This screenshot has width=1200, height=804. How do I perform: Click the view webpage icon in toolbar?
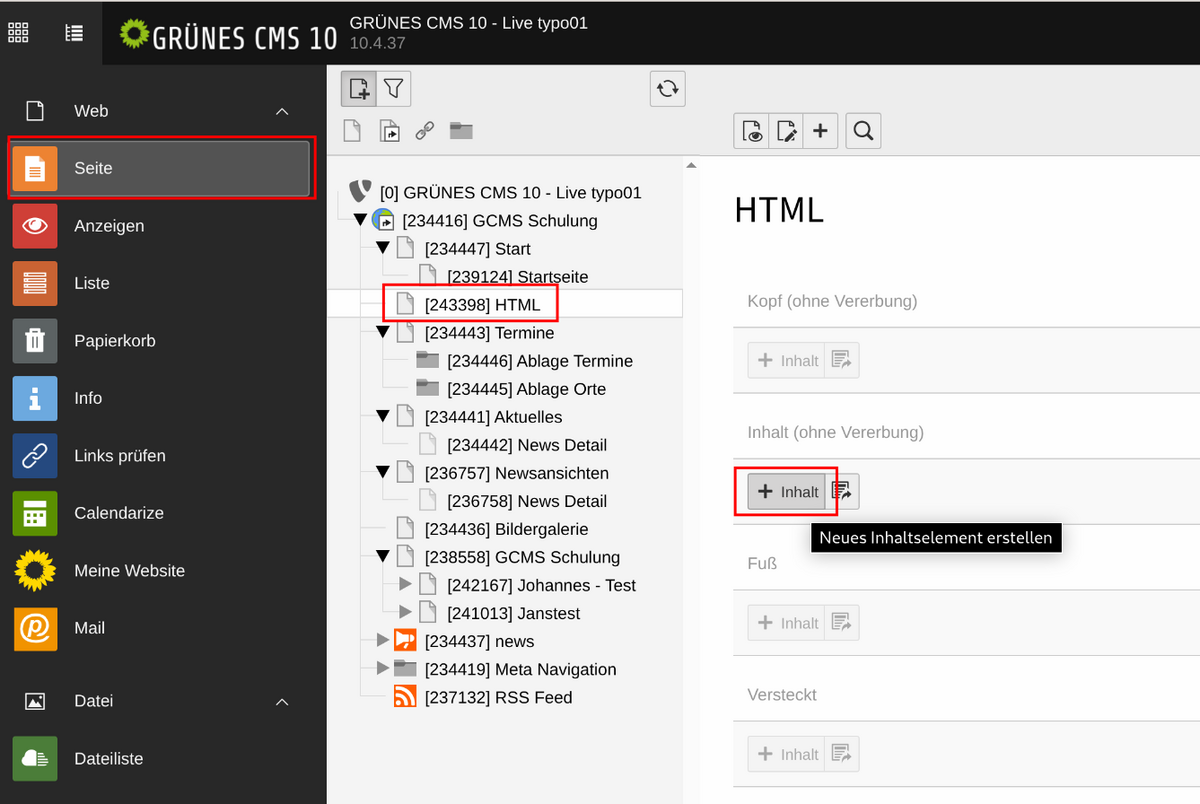tap(752, 130)
